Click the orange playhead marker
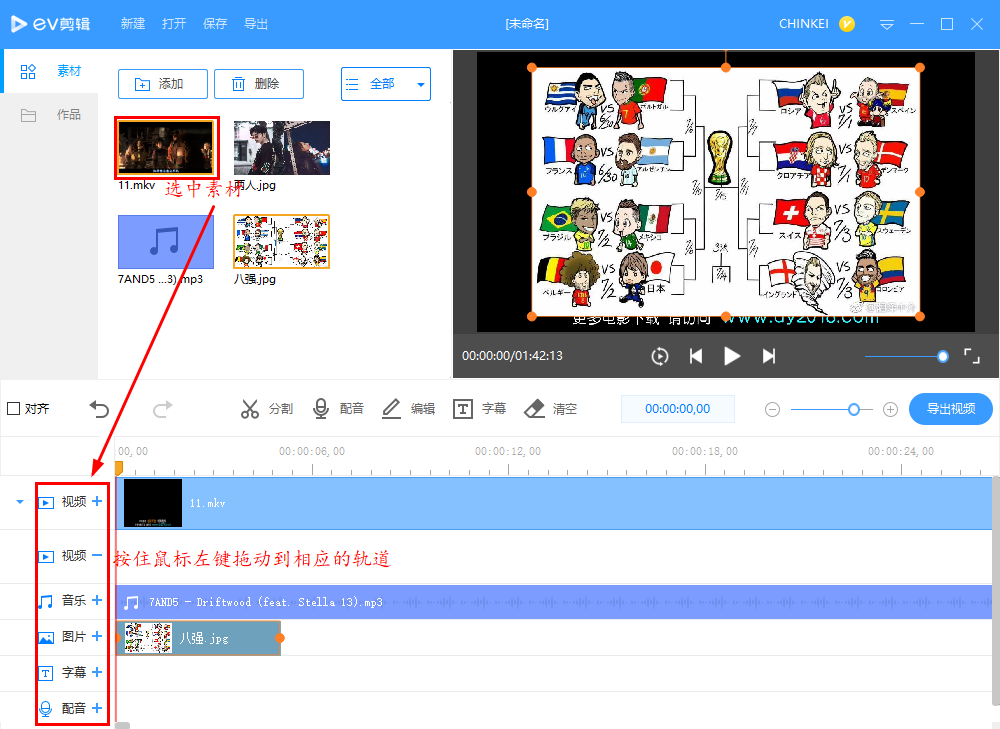Screen dimensions: 1000x729 point(119,469)
